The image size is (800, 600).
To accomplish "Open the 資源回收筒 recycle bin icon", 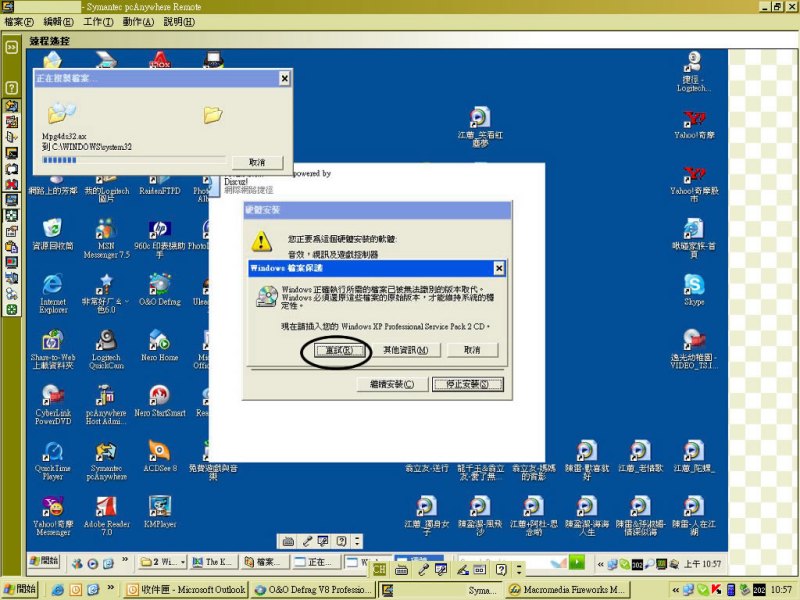I will 53,235.
